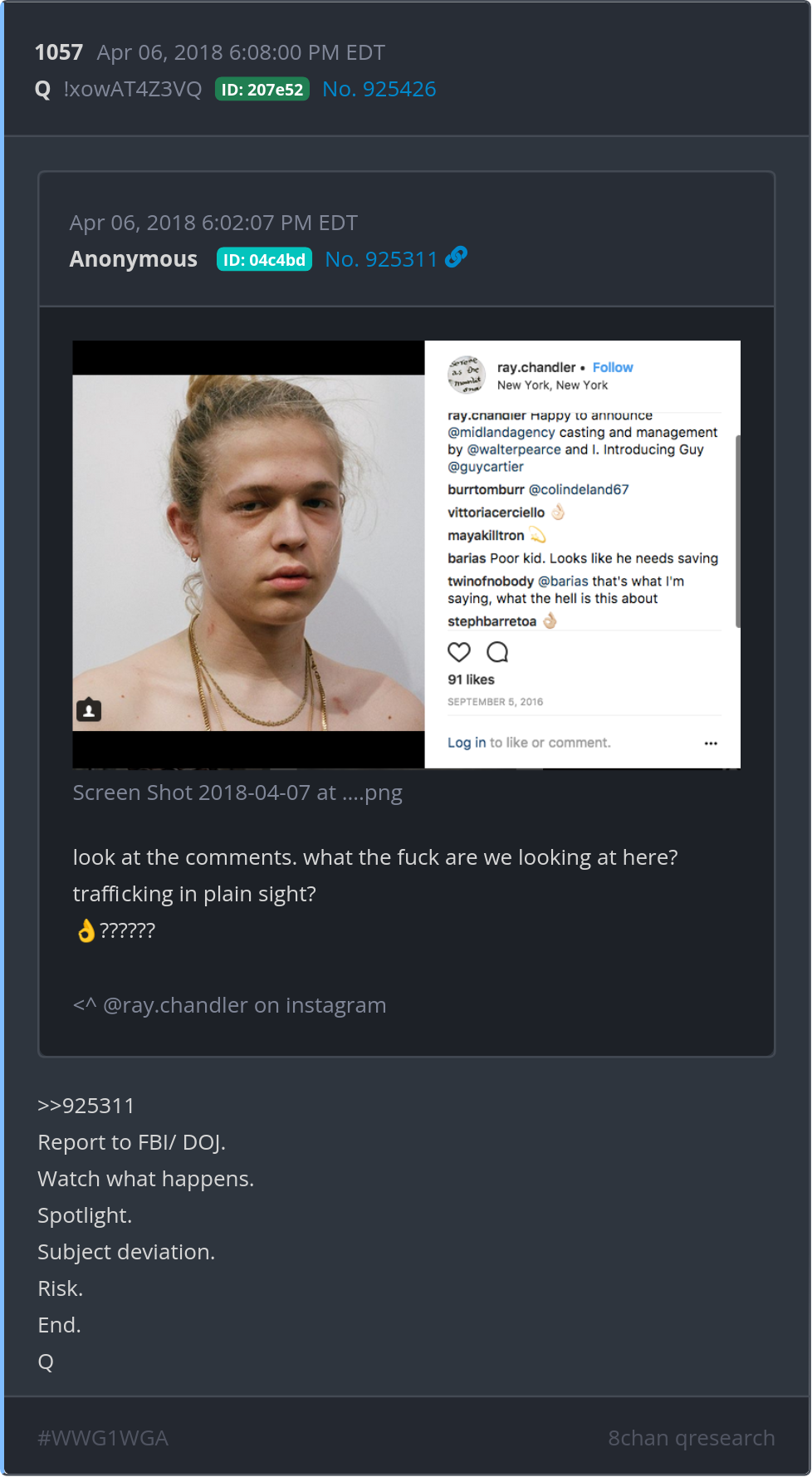Open the @midlandagency mention
Image resolution: width=812 pixels, height=1477 pixels.
501,433
